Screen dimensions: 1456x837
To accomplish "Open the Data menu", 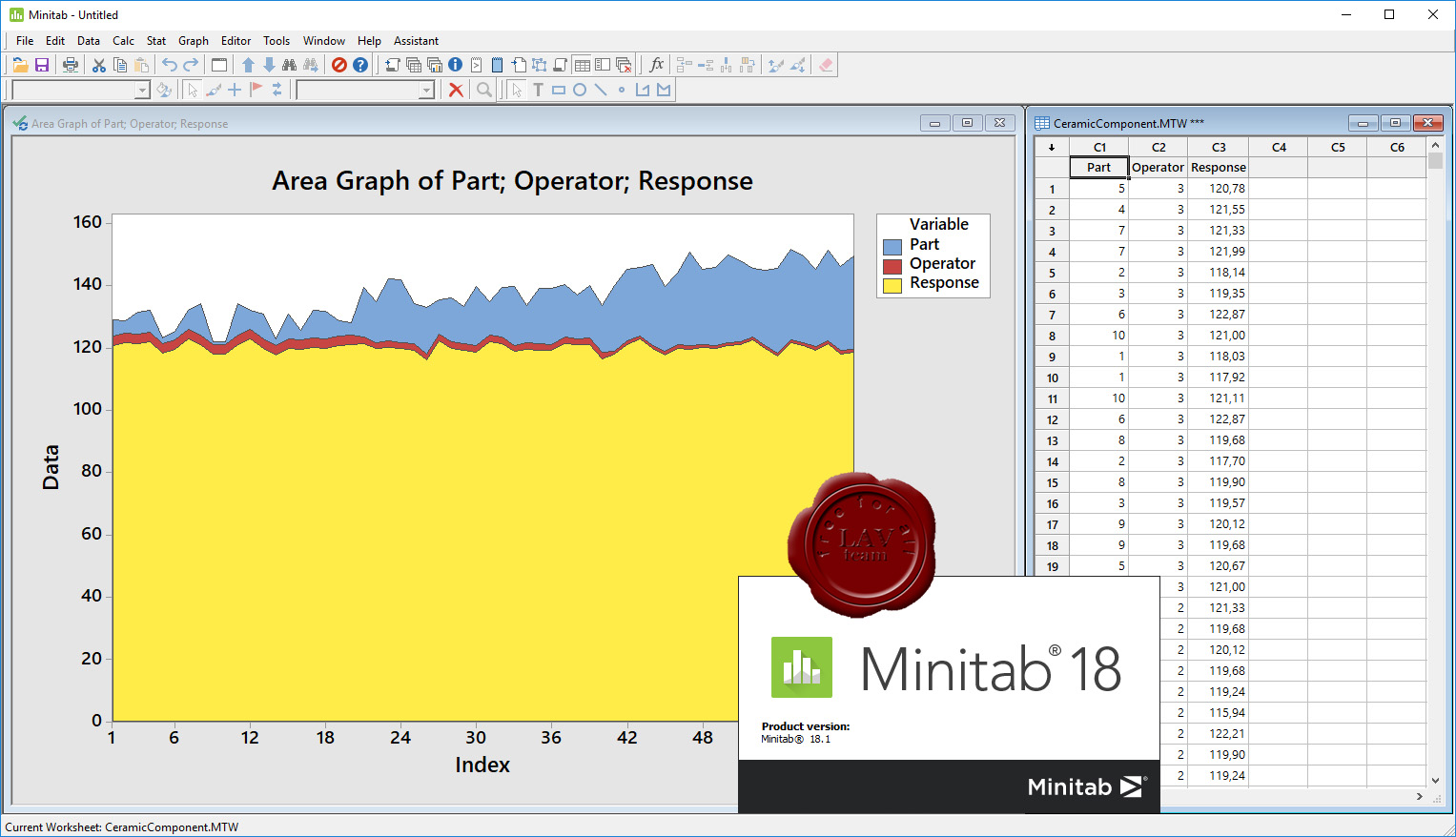I will [x=89, y=41].
